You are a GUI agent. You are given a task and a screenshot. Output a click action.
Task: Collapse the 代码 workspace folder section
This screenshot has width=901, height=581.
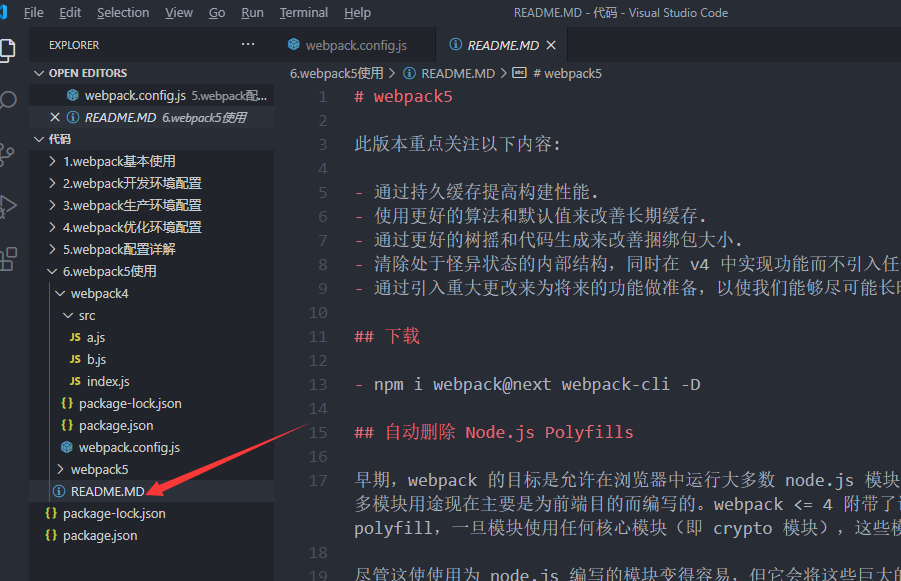click(39, 139)
